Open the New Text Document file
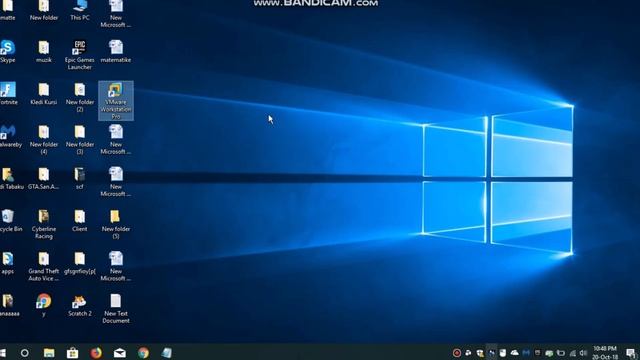This screenshot has width=640, height=360. 116,309
